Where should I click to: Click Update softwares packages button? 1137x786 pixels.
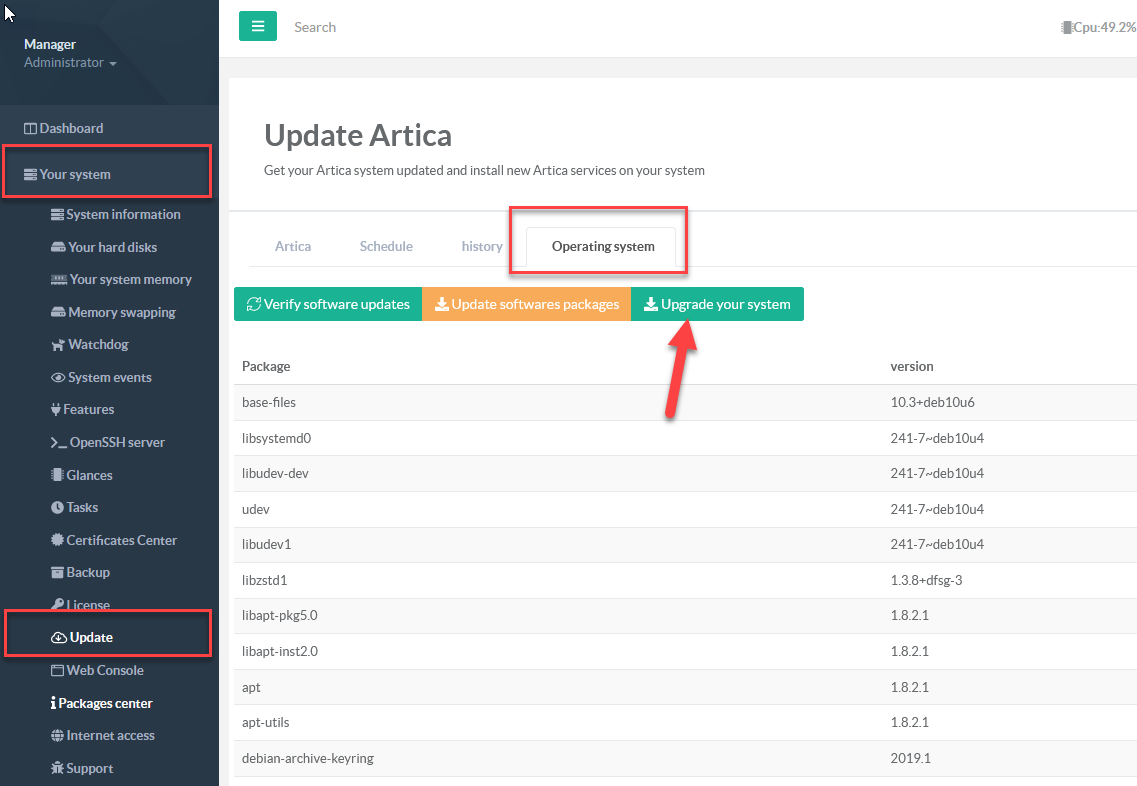526,304
